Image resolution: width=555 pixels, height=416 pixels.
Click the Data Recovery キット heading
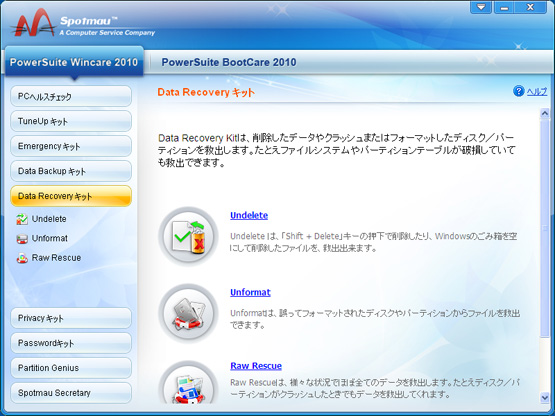click(x=206, y=92)
